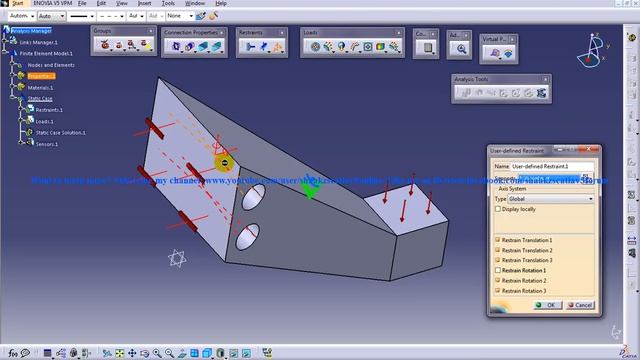Open the Start menu
Image resolution: width=640 pixels, height=360 pixels.
17,3
